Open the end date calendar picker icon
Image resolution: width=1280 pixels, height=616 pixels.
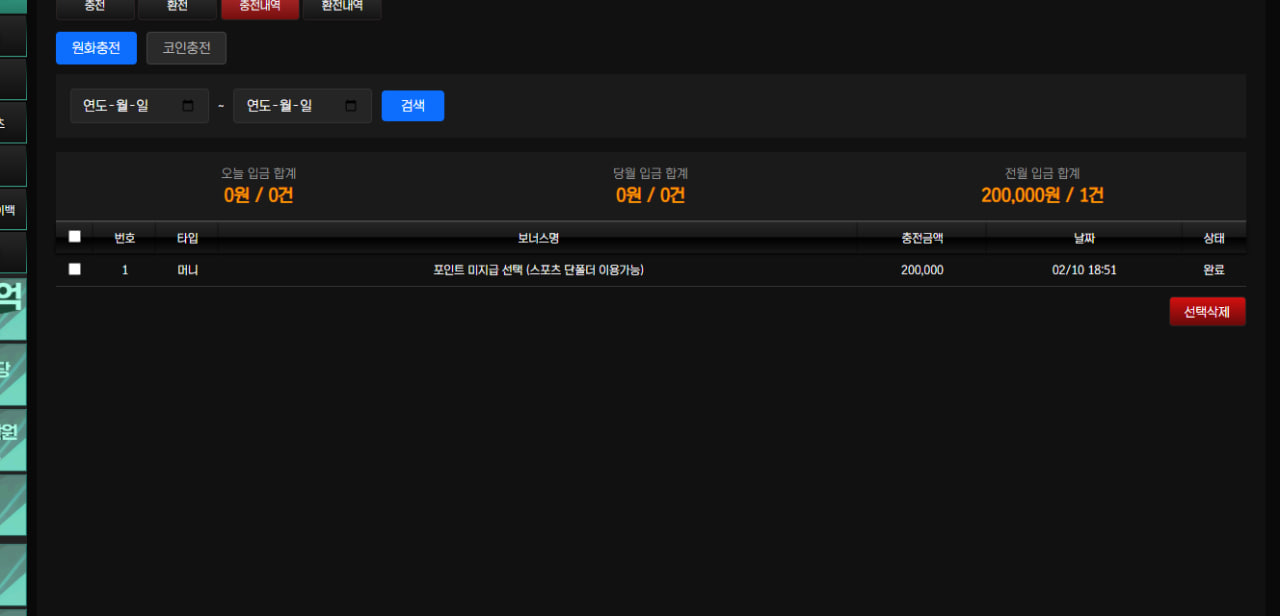coord(351,106)
